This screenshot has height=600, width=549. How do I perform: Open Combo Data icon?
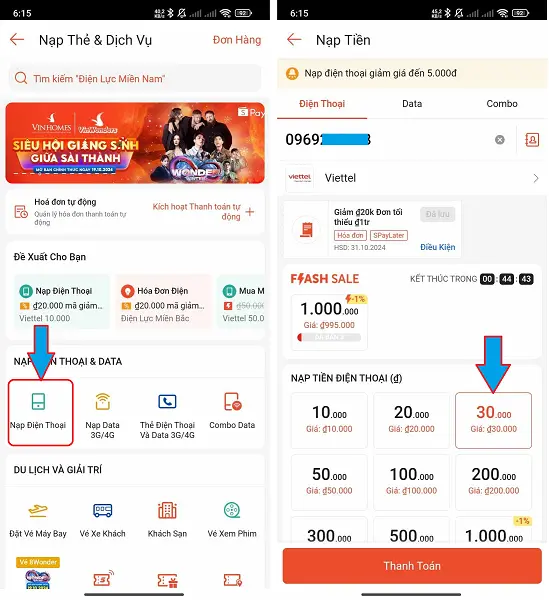click(x=232, y=401)
